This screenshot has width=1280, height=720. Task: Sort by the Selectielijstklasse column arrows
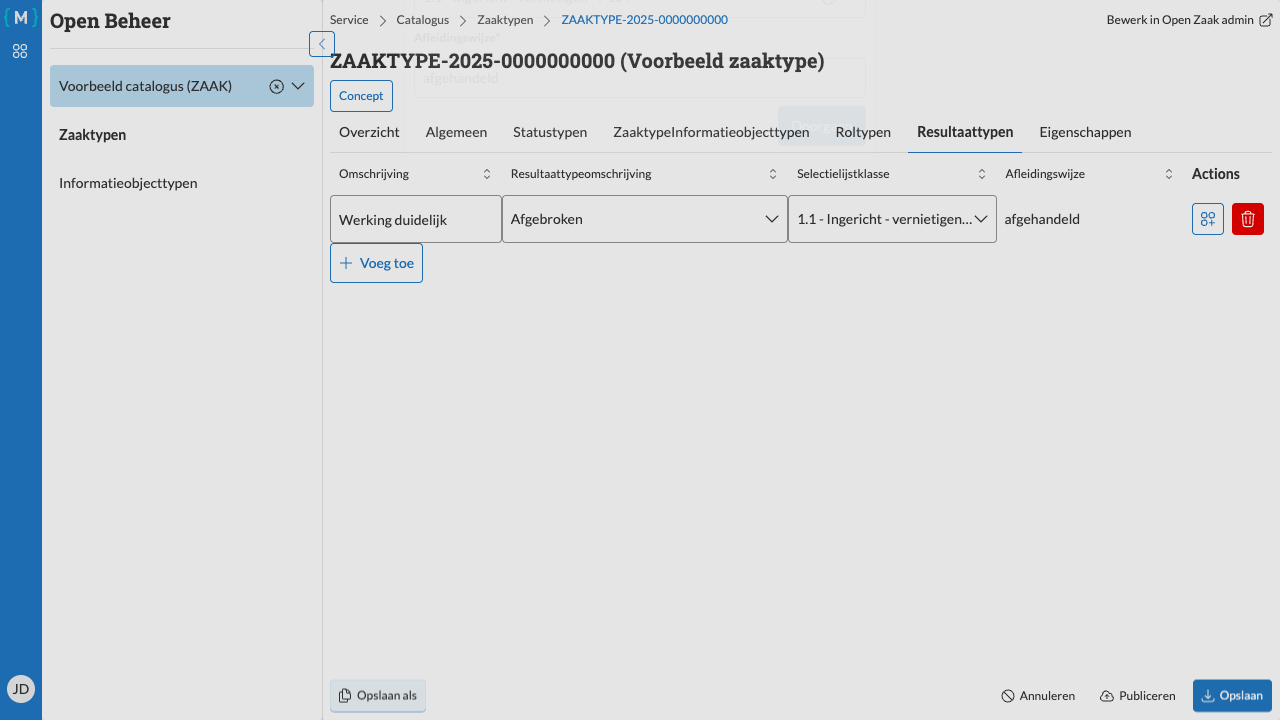coord(982,174)
